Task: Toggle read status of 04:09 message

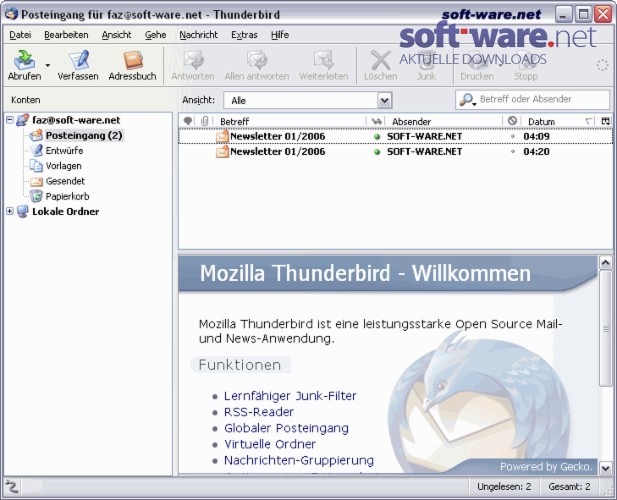Action: [x=377, y=137]
